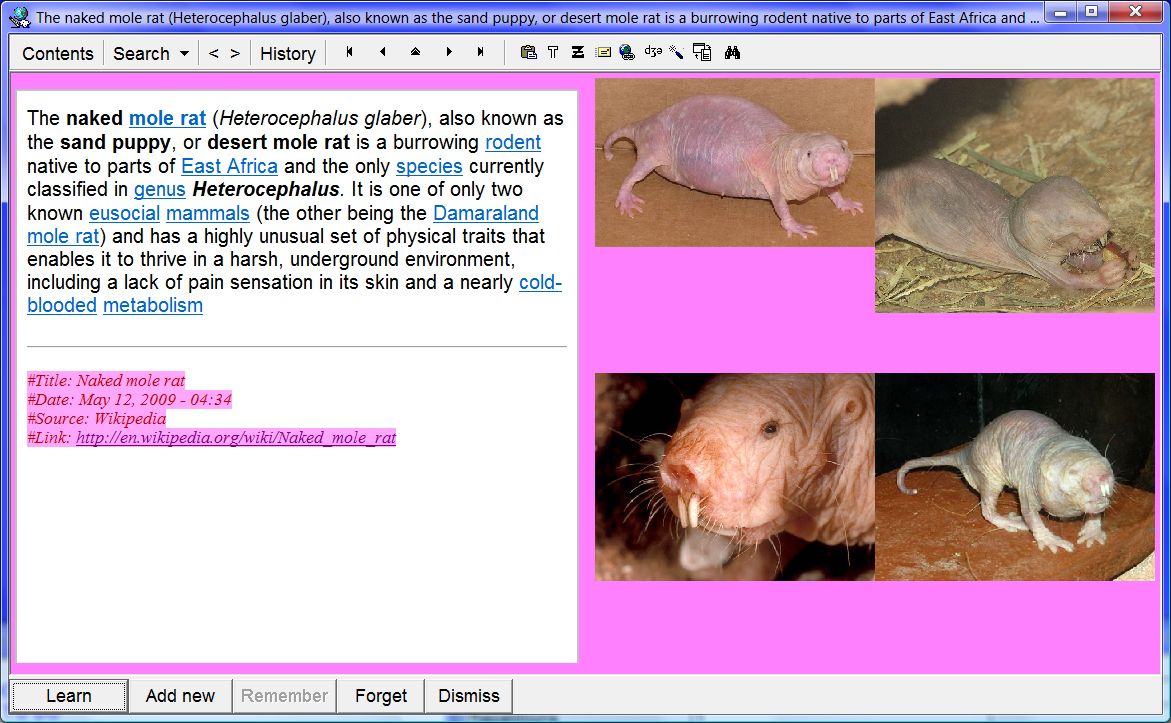
Task: Click the globe web toolbar icon
Action: 627,53
